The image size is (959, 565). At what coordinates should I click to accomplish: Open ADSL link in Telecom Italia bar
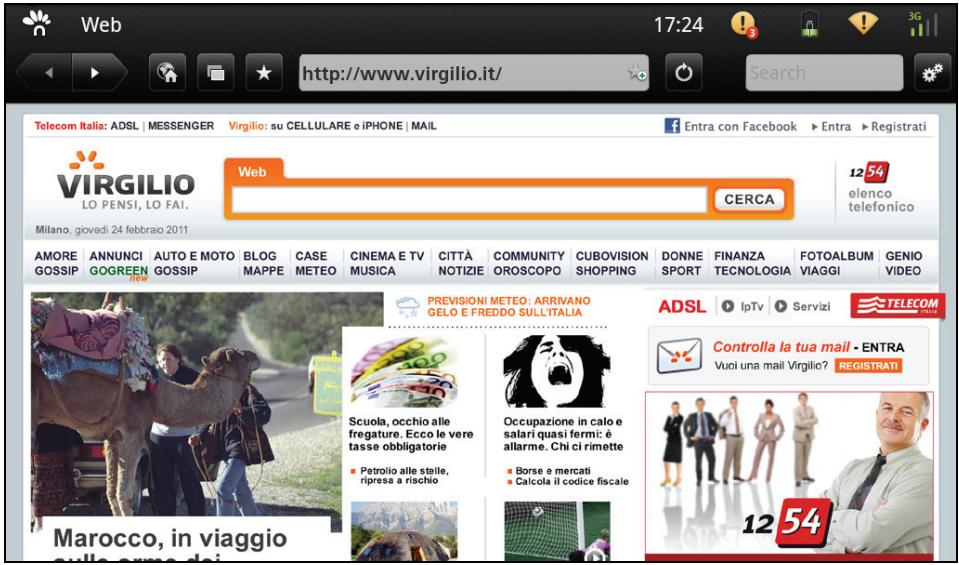(x=125, y=126)
